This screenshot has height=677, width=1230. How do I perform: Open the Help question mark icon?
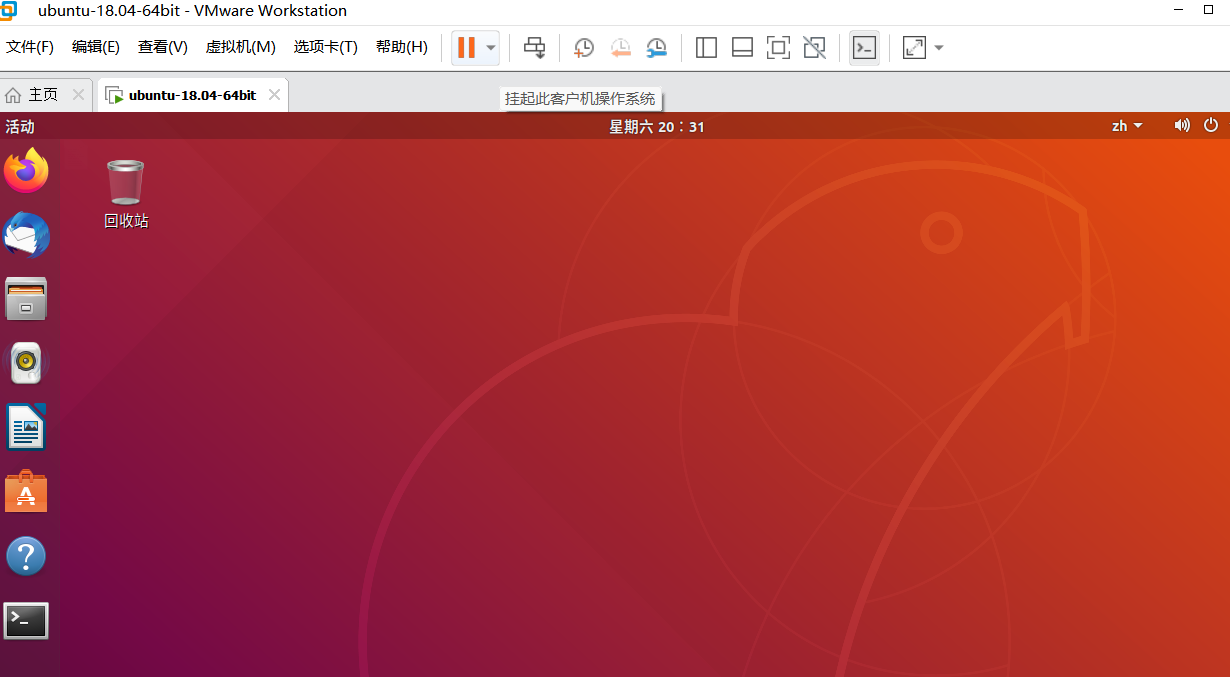click(26, 556)
